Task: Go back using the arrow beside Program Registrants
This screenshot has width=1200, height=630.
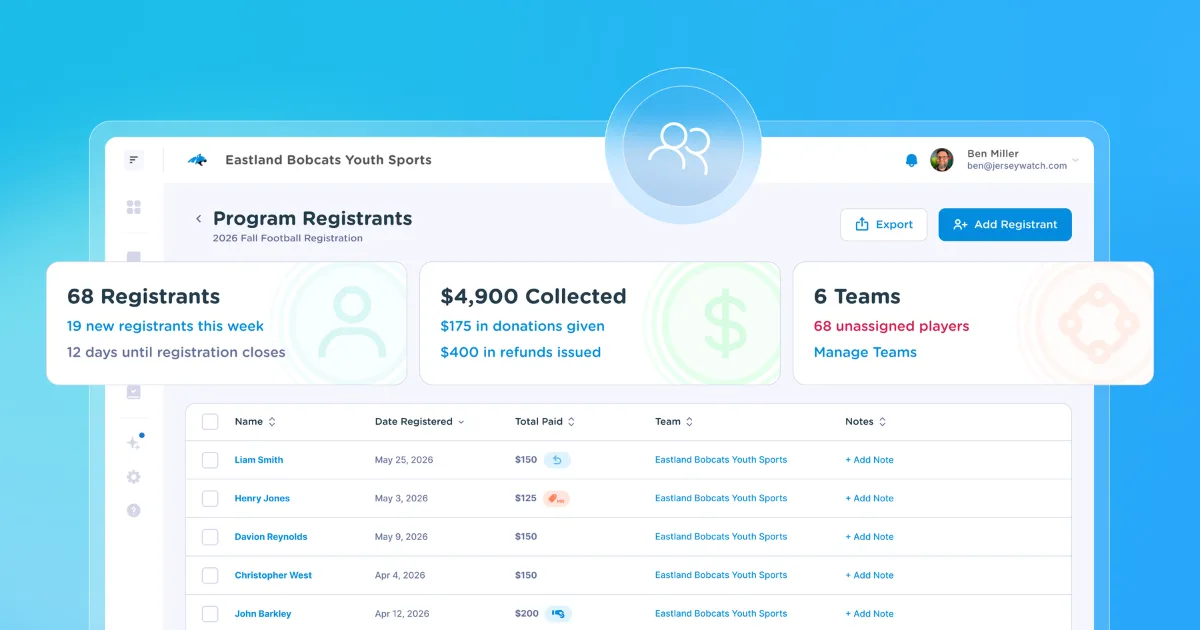Action: click(198, 219)
